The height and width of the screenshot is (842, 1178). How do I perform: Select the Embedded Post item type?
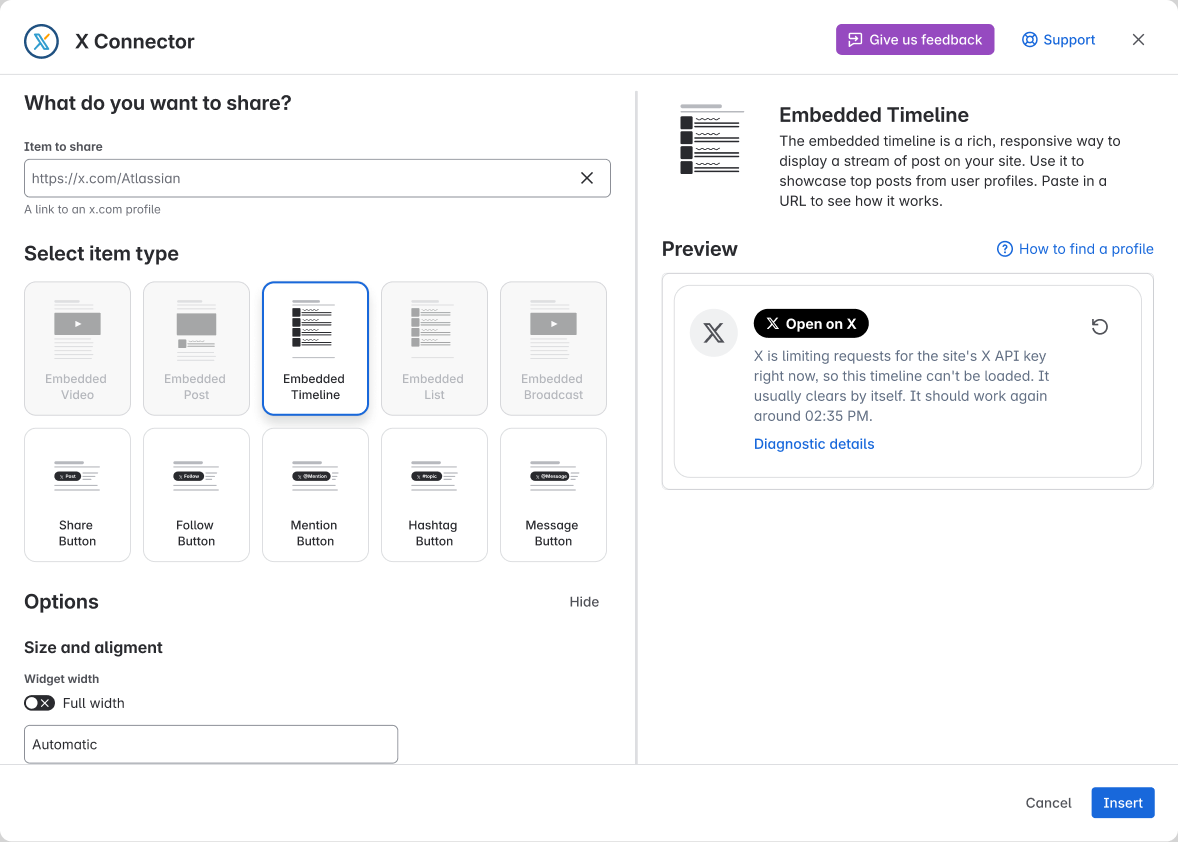pyautogui.click(x=196, y=349)
